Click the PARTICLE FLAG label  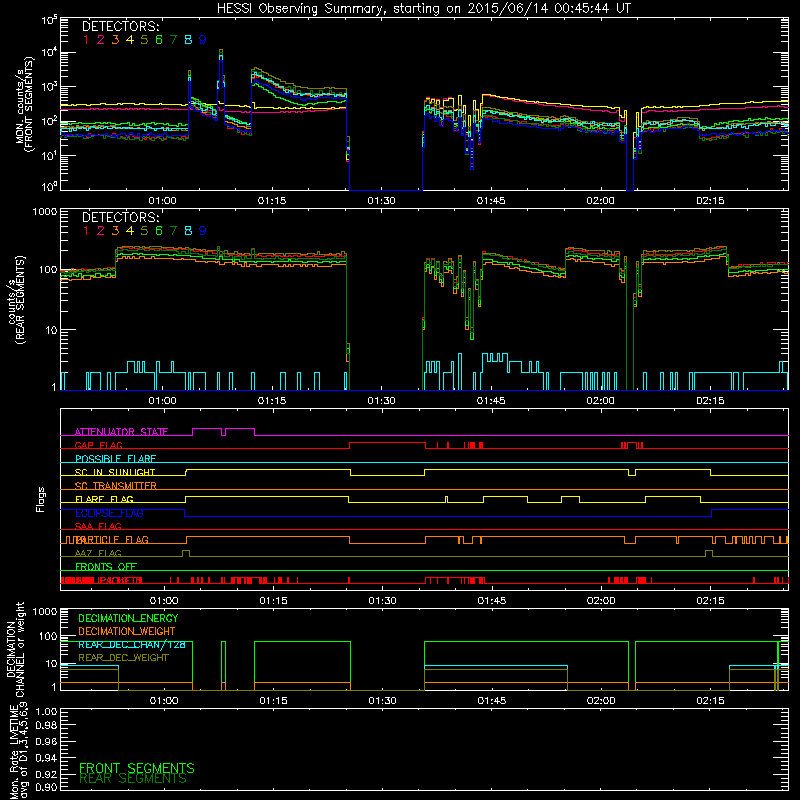(x=112, y=540)
